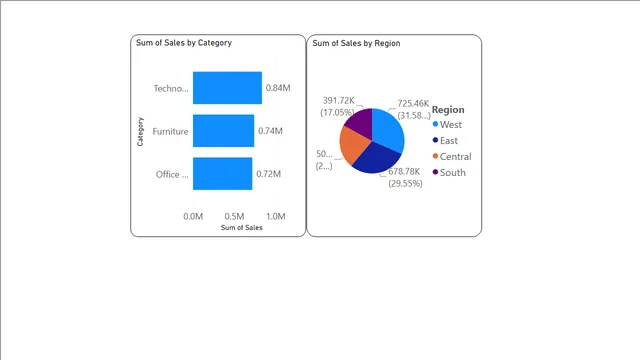Click the 'Techno...' category axis label
640x360 pixels.
171,88
